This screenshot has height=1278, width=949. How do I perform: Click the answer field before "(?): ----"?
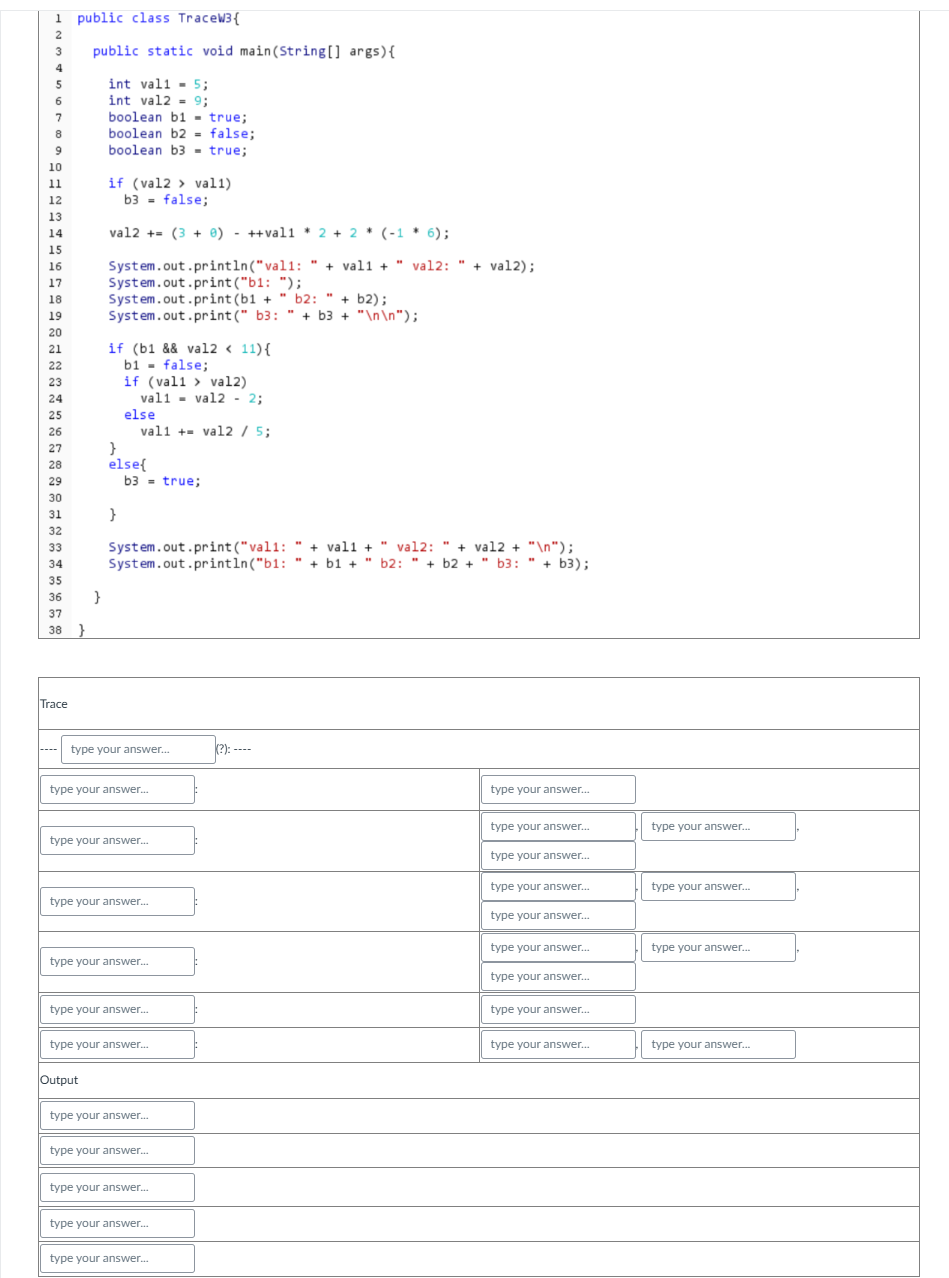click(137, 749)
